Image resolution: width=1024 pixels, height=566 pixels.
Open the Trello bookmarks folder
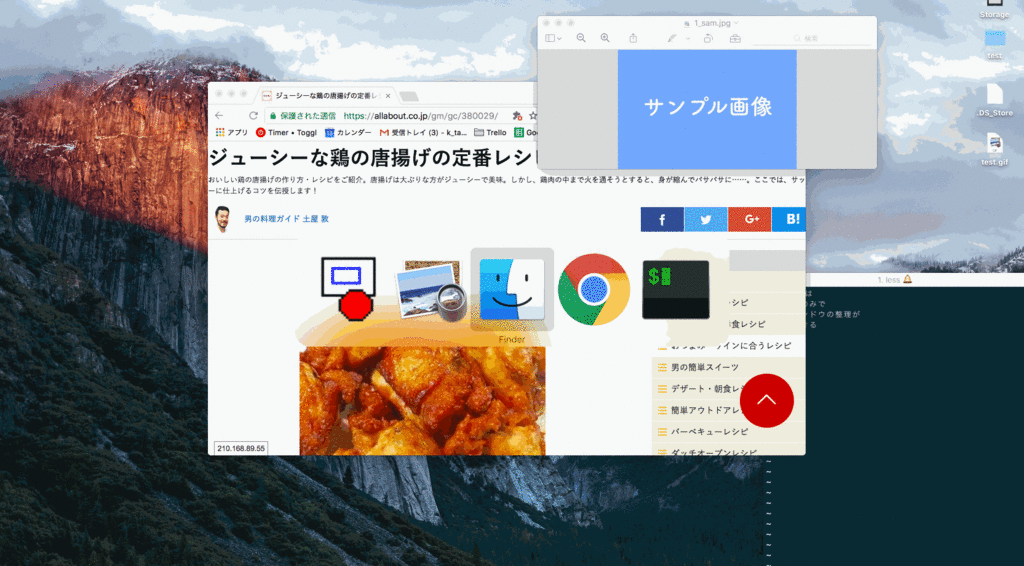click(490, 133)
